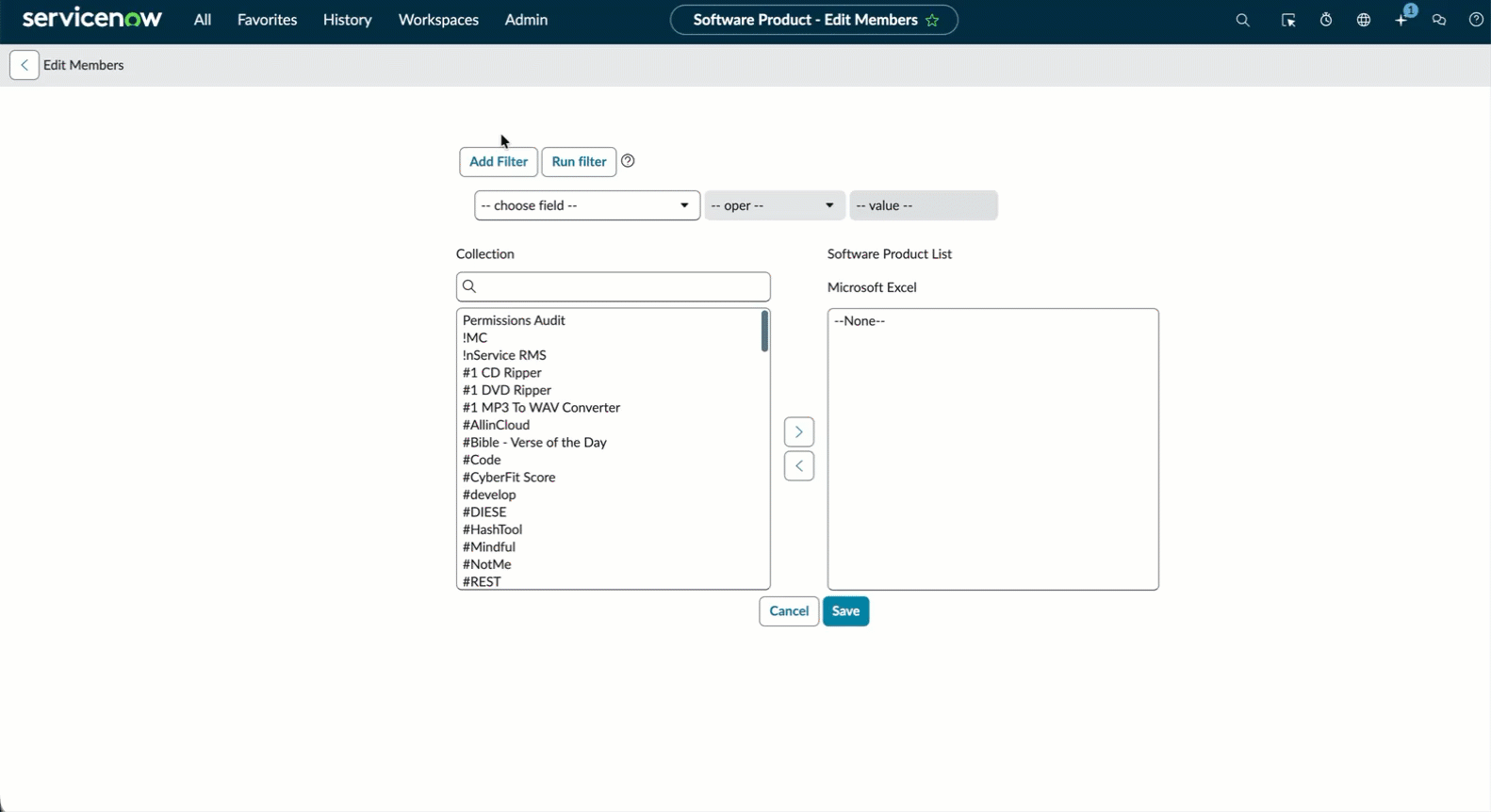Move selected item left with the arrow button
This screenshot has height=812, width=1491.
tap(799, 466)
